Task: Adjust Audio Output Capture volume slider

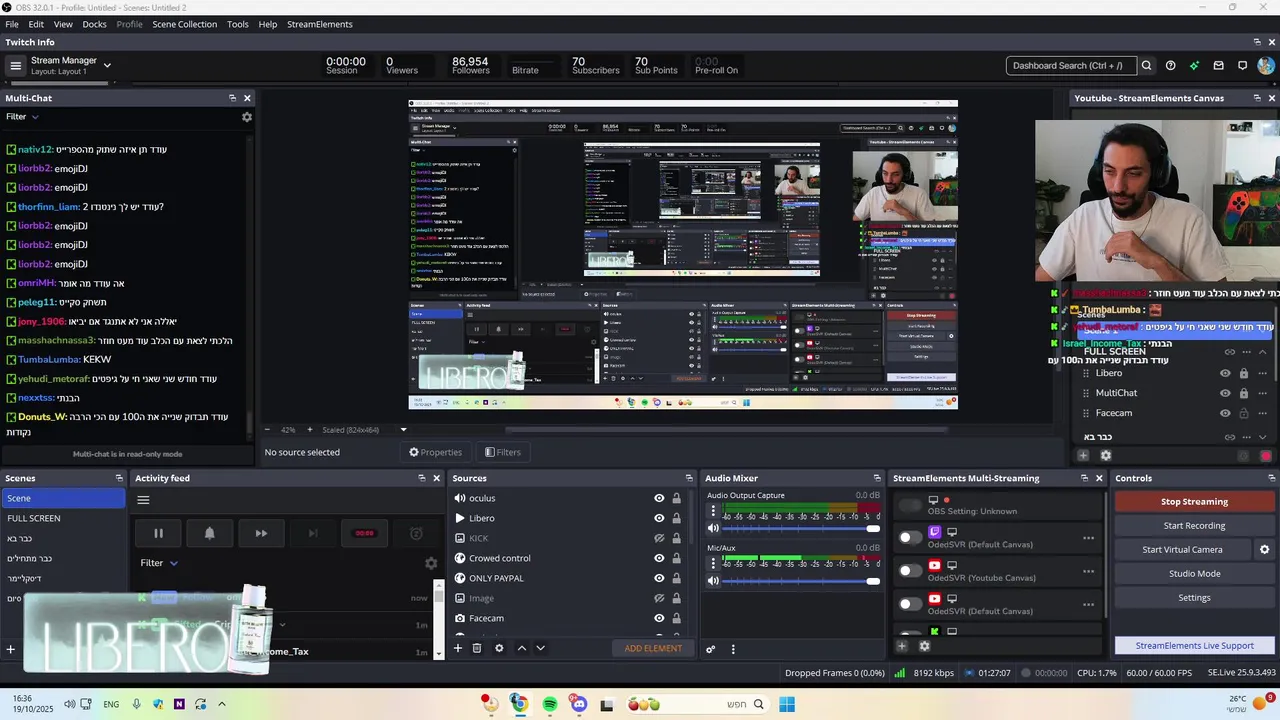Action: click(801, 528)
